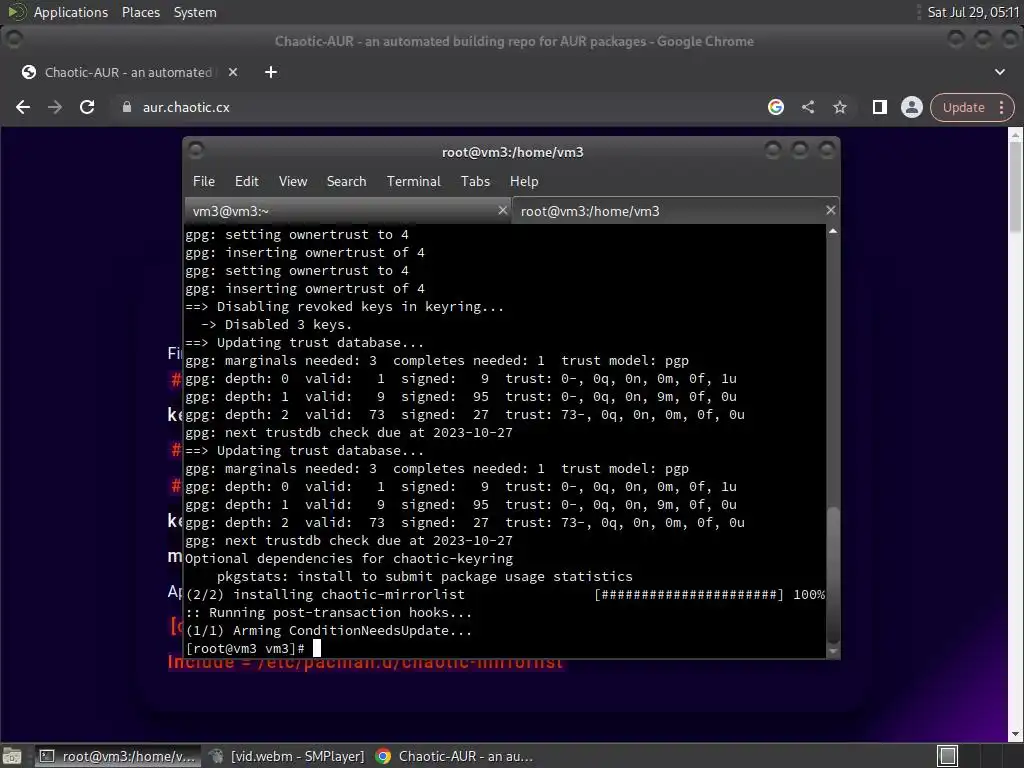Click the Chrome page scrollbar thumb
Image resolution: width=1024 pixels, height=768 pixels.
pyautogui.click(x=1015, y=186)
